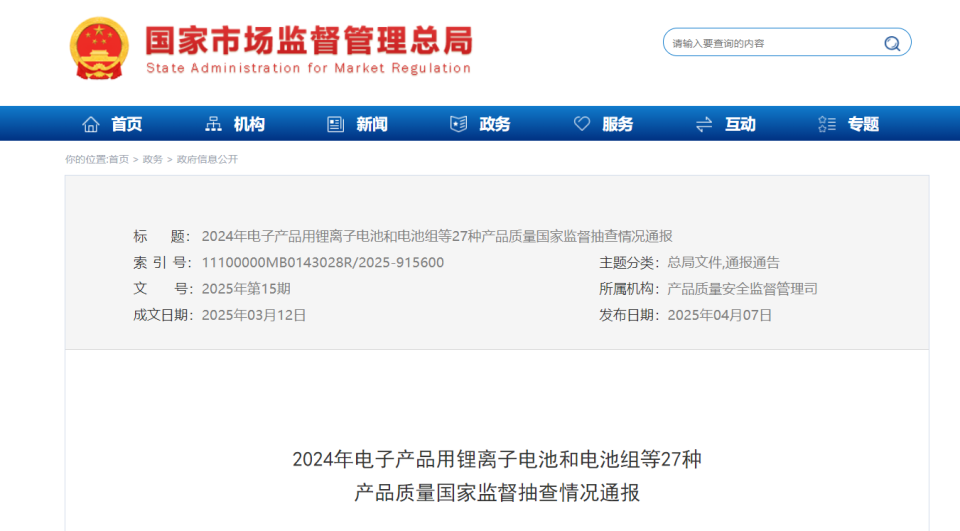The width and height of the screenshot is (960, 531).
Task: Click the publish date 2025年04月07日
Action: pyautogui.click(x=719, y=315)
